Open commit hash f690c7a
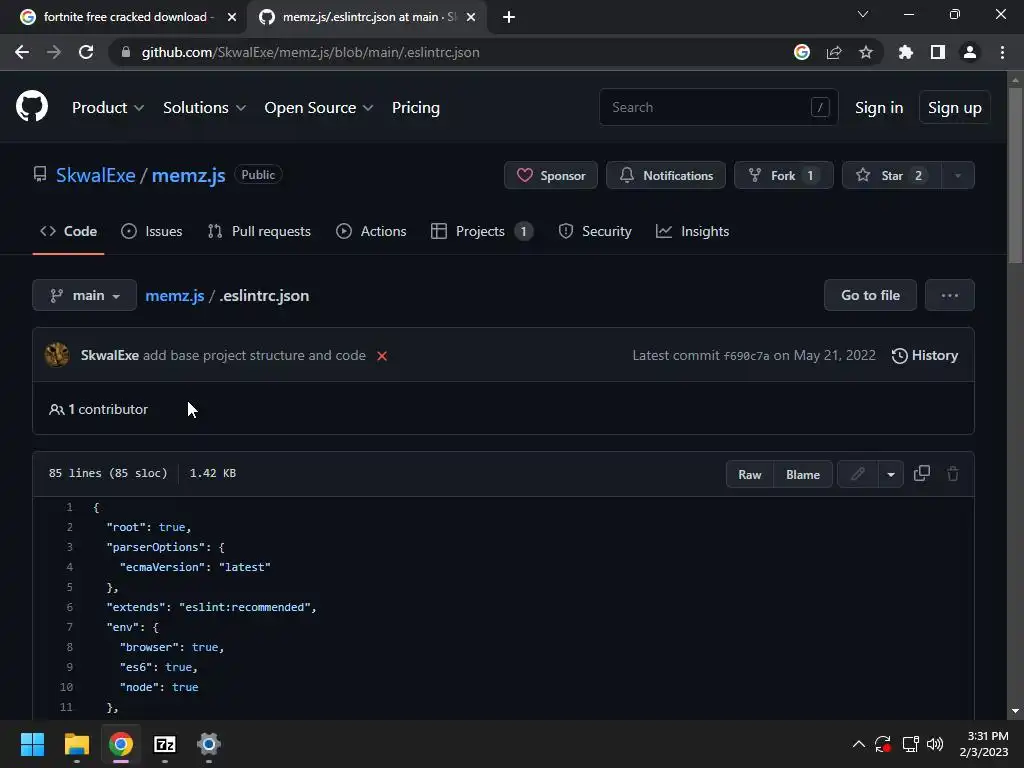Screen dimensions: 1024x768 746,356
